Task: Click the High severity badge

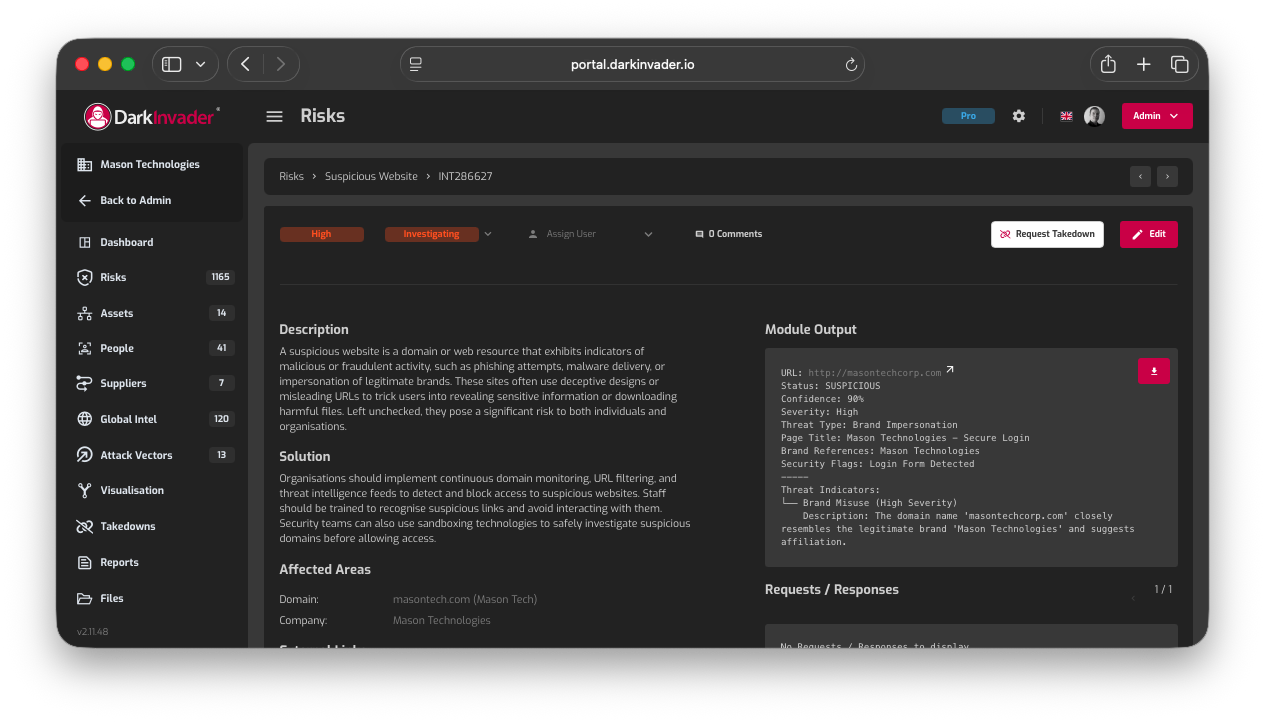Action: tap(321, 234)
